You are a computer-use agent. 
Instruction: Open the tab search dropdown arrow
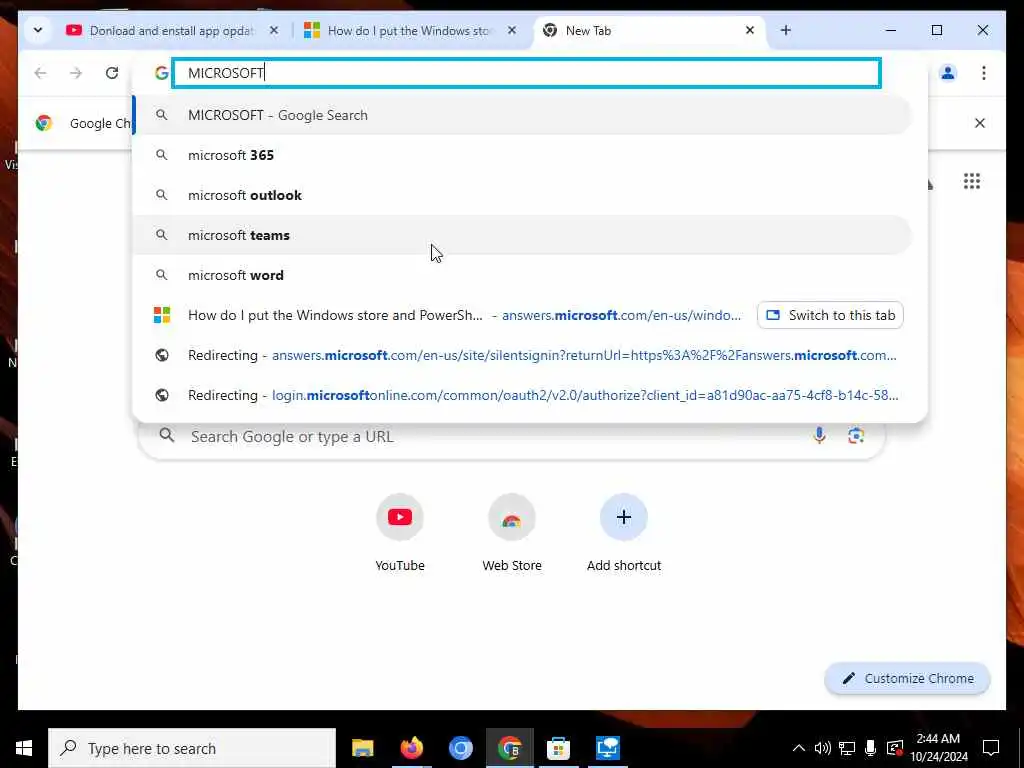[38, 30]
